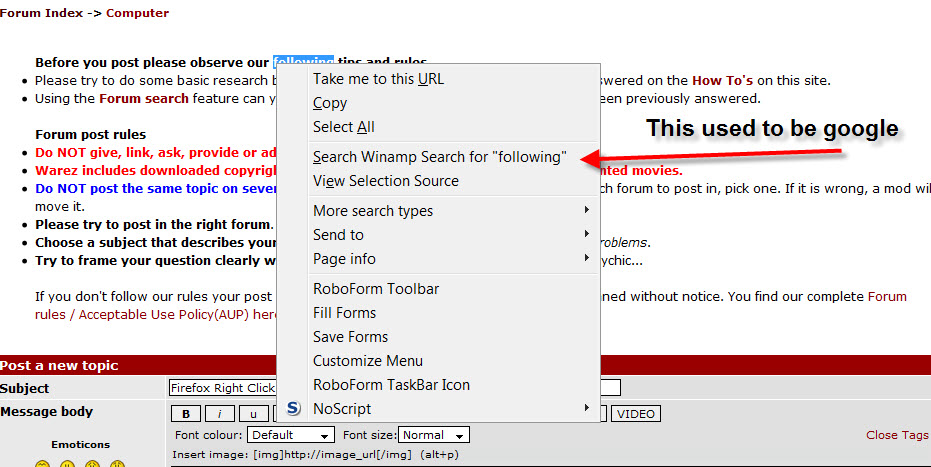Viewport: 931px width, 467px height.
Task: Open the Forum Index link
Action: 42,12
